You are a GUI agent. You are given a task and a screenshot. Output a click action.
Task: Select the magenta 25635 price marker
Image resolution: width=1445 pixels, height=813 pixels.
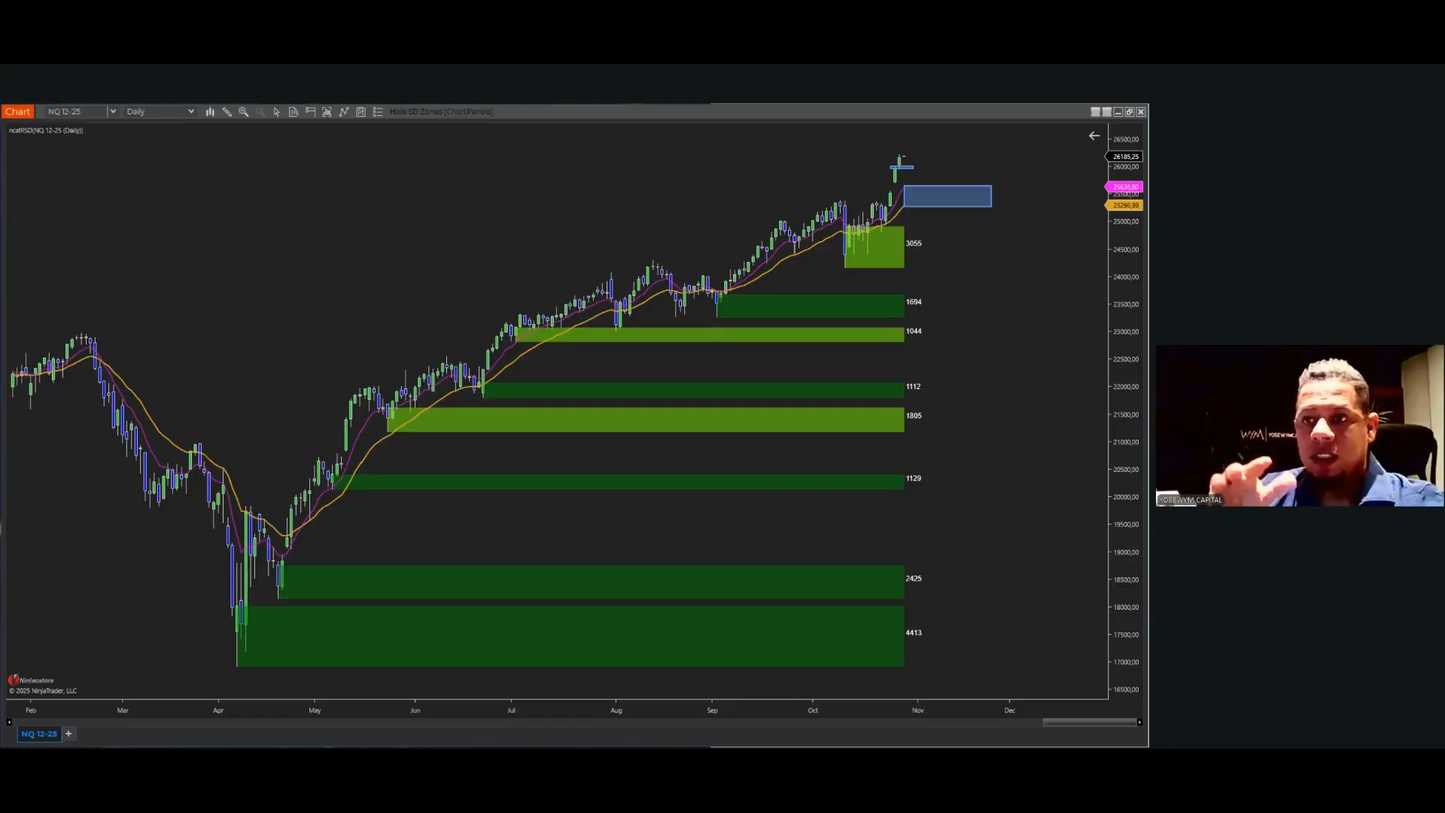[1125, 187]
